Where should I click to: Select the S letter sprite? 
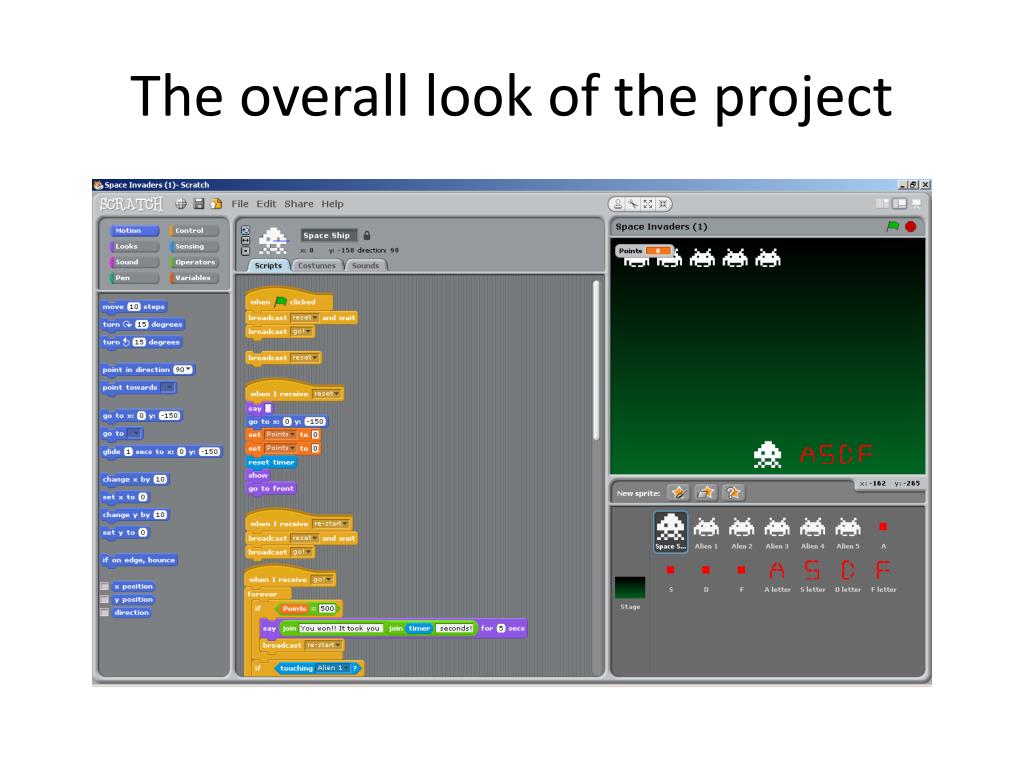pos(812,575)
